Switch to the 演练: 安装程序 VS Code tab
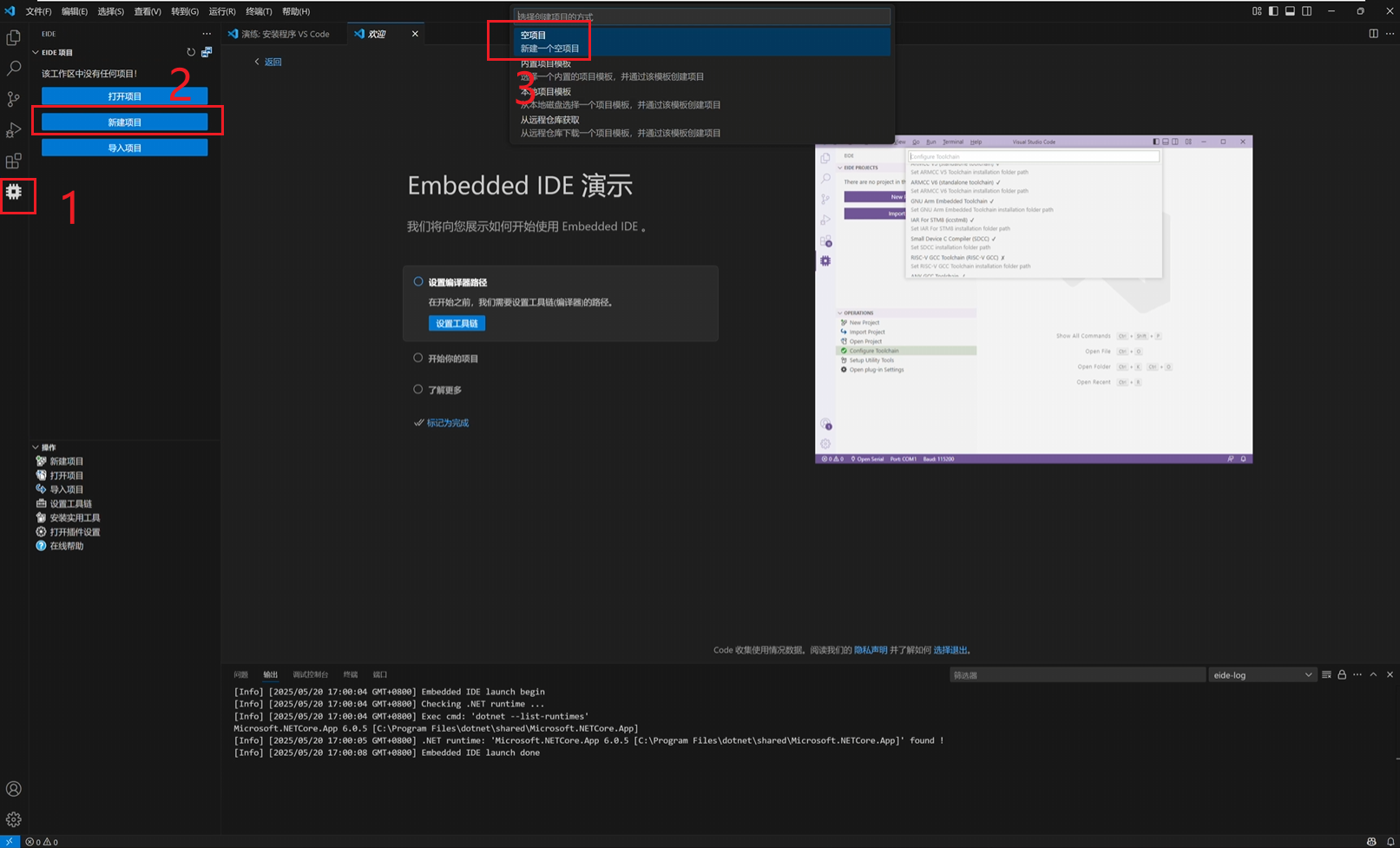 tap(283, 34)
